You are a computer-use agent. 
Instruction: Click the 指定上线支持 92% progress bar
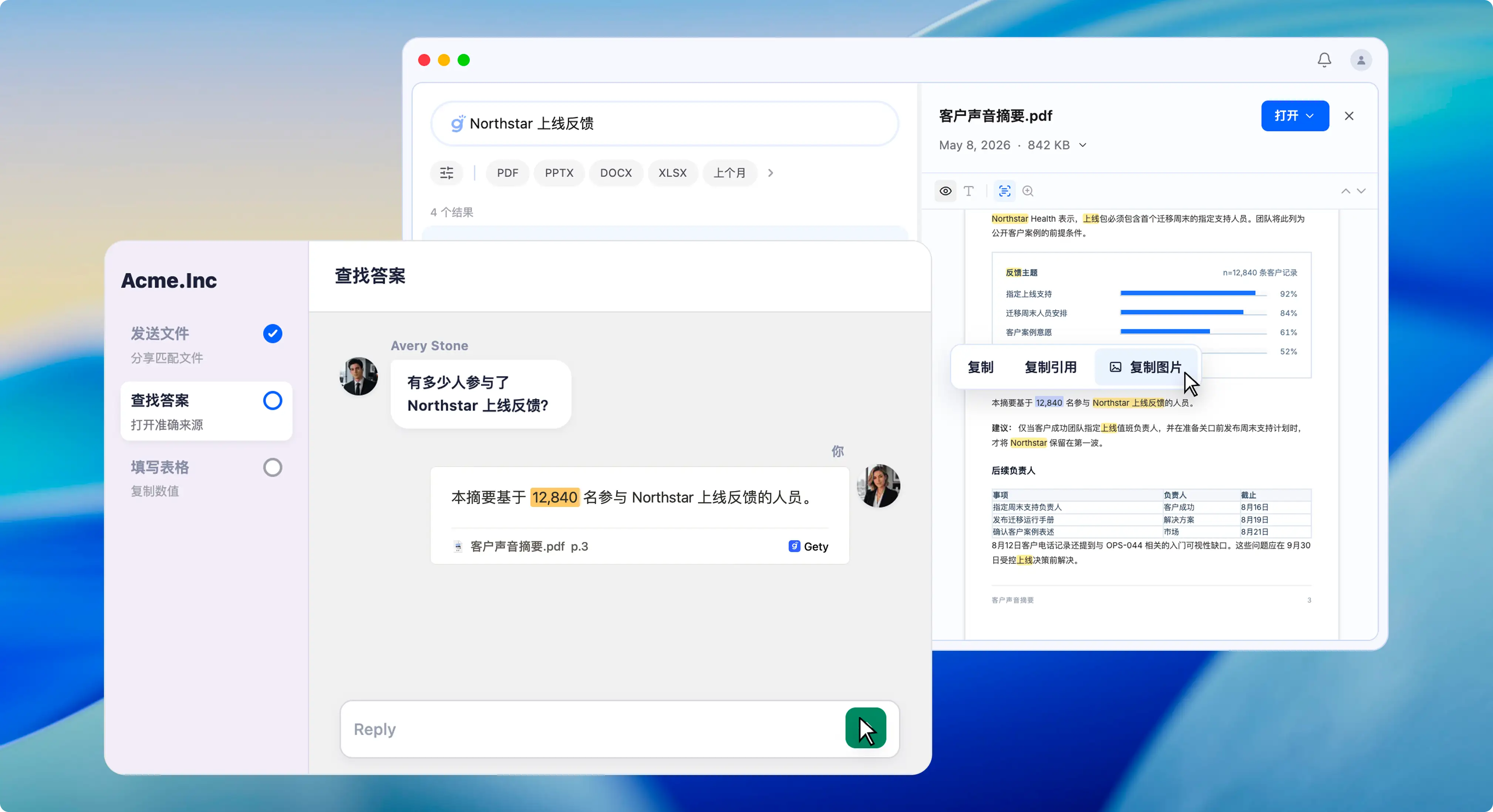tap(1193, 294)
